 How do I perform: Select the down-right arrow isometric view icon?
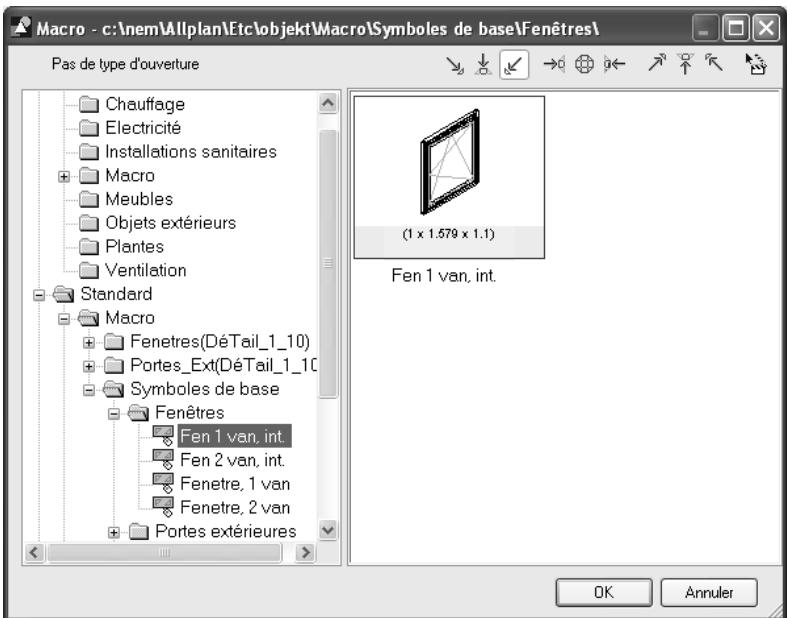click(455, 65)
